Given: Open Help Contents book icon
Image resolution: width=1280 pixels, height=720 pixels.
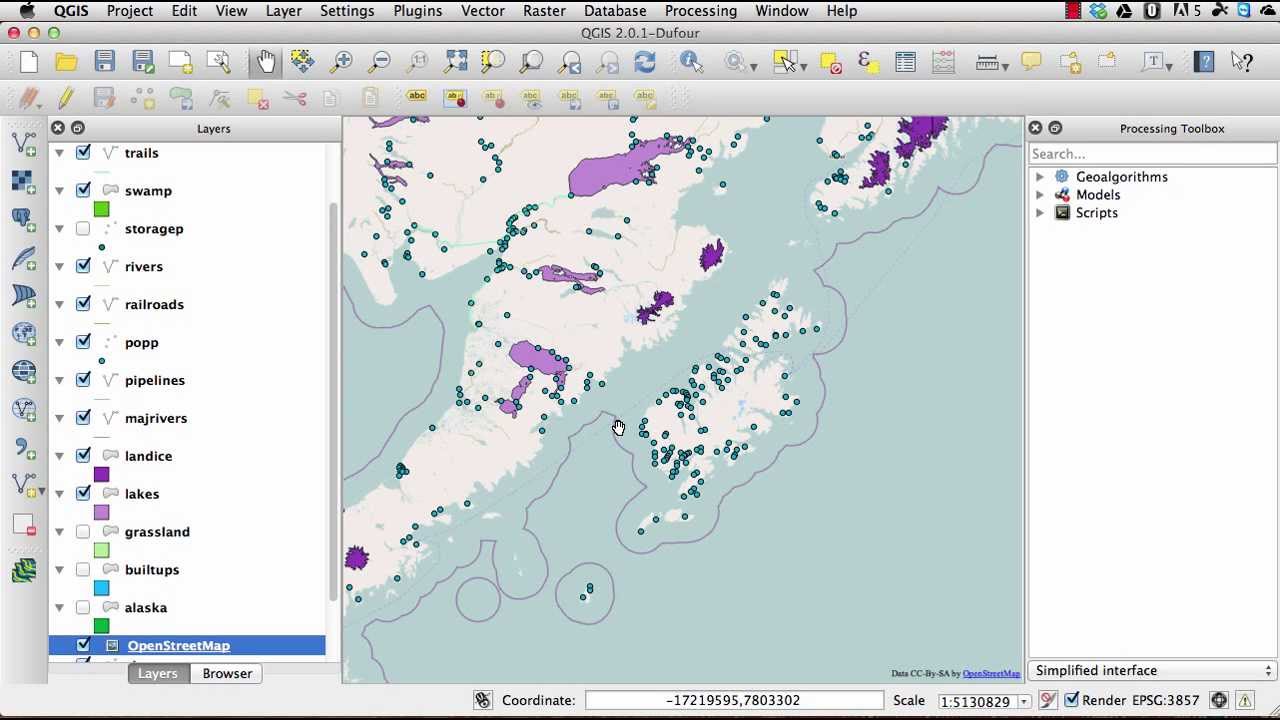Looking at the screenshot, I should [x=1204, y=62].
